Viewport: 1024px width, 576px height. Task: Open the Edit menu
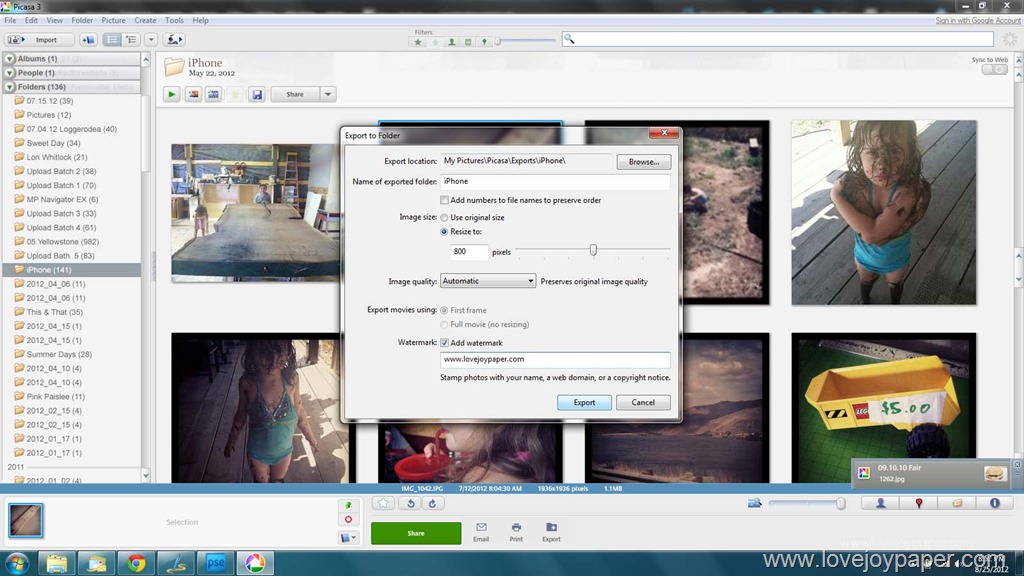click(x=31, y=20)
